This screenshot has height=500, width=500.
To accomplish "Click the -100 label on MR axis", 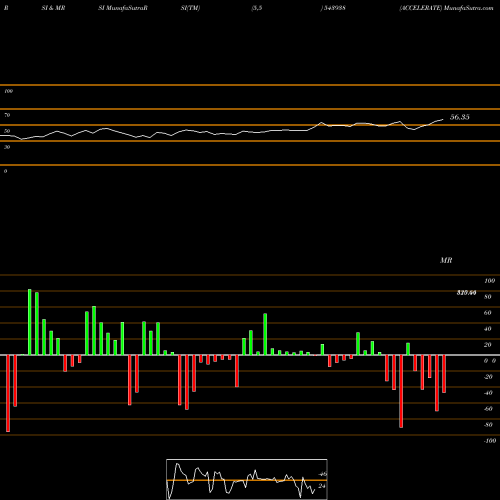I will 490,441.
